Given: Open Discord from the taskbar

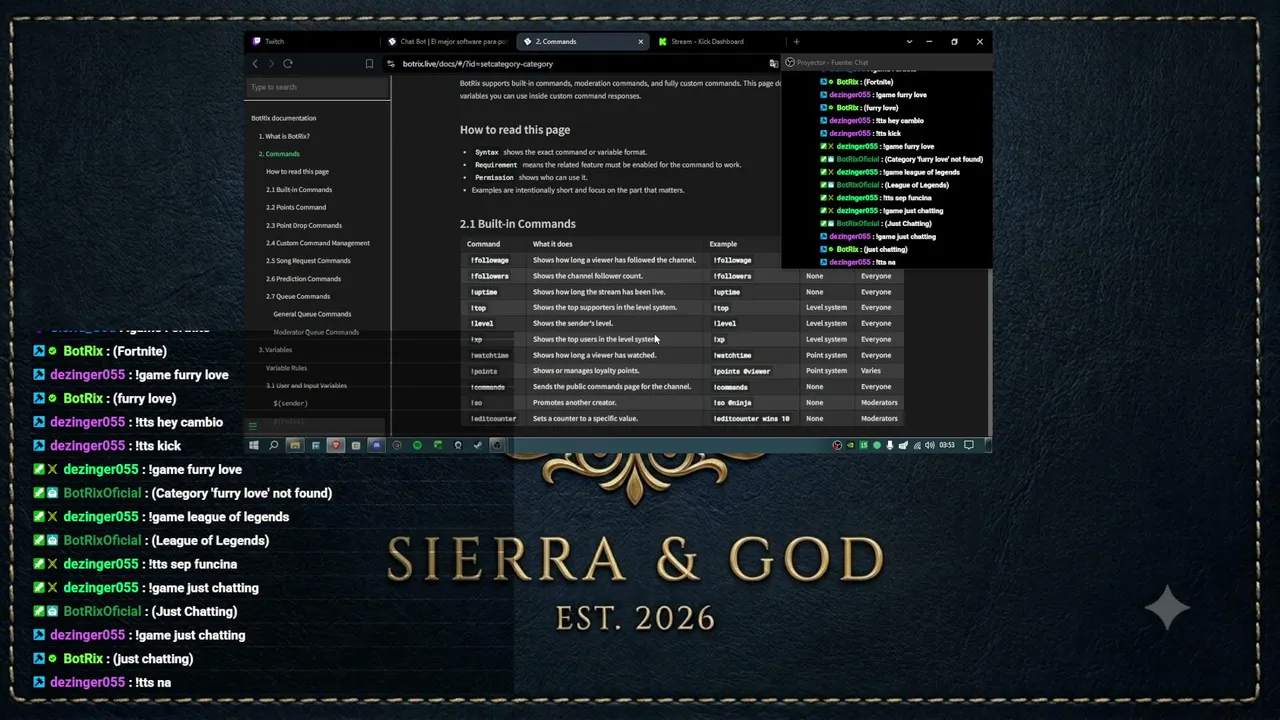Looking at the screenshot, I should (x=376, y=445).
